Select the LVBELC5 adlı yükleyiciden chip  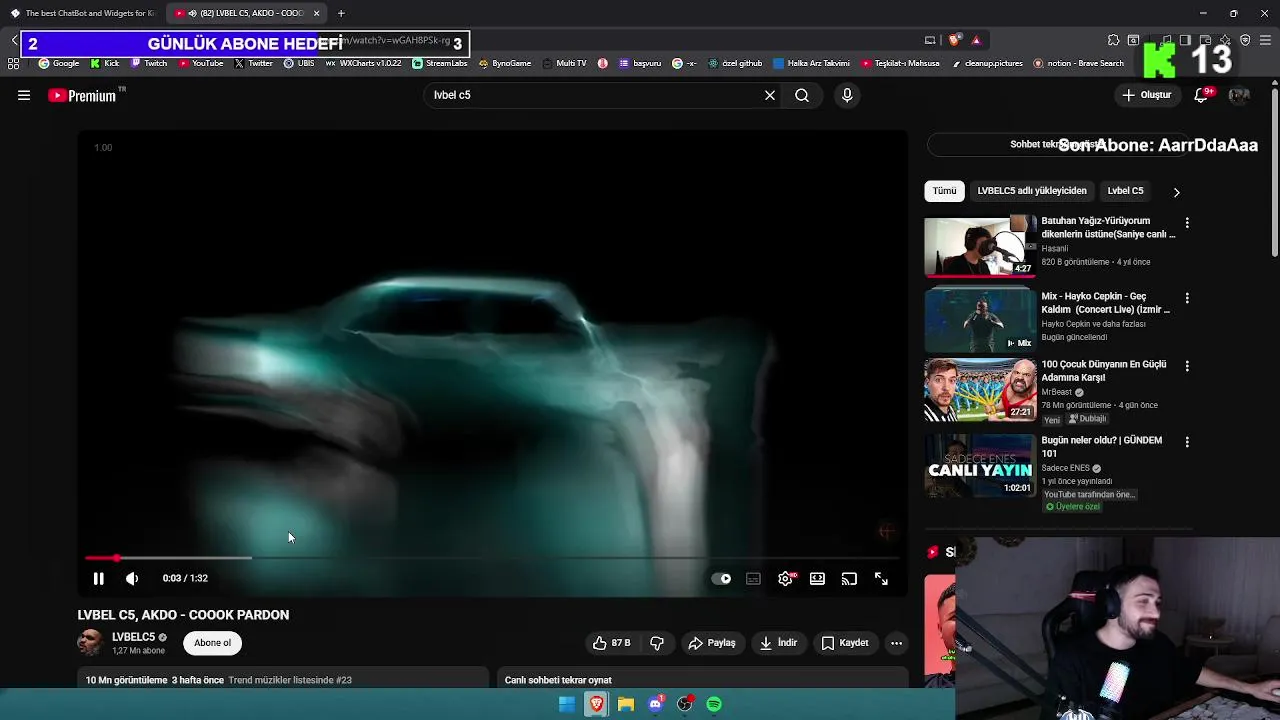pyautogui.click(x=1032, y=190)
